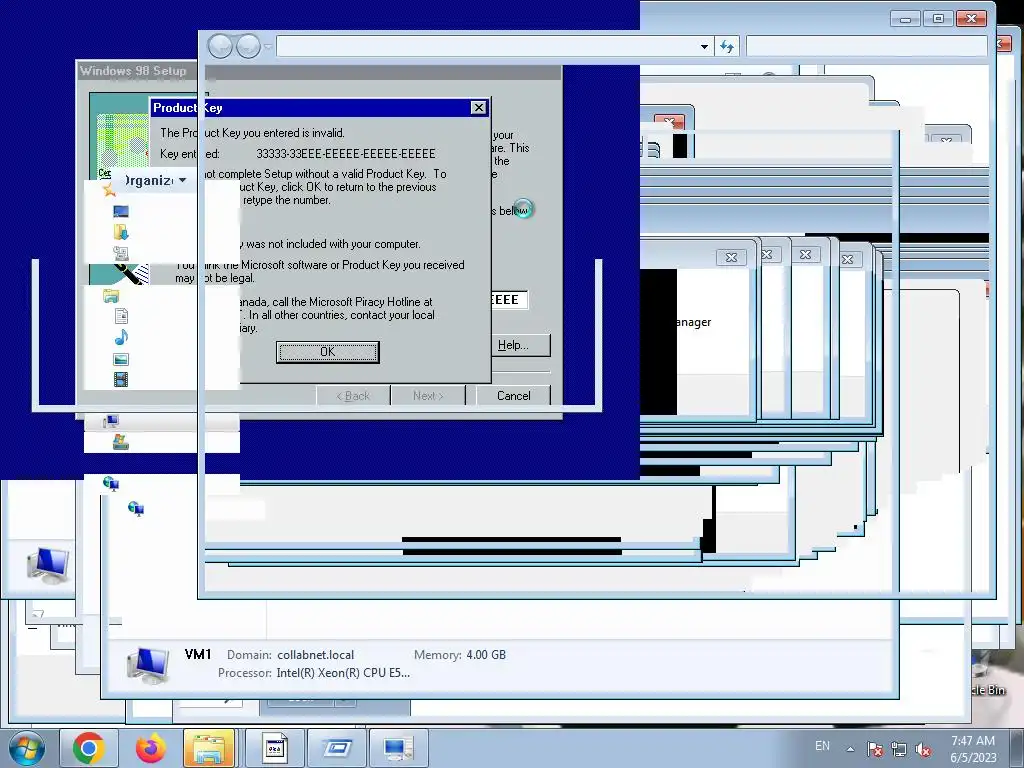Viewport: 1024px width, 768px height.
Task: Click the collabnet.local domain value
Action: point(315,655)
